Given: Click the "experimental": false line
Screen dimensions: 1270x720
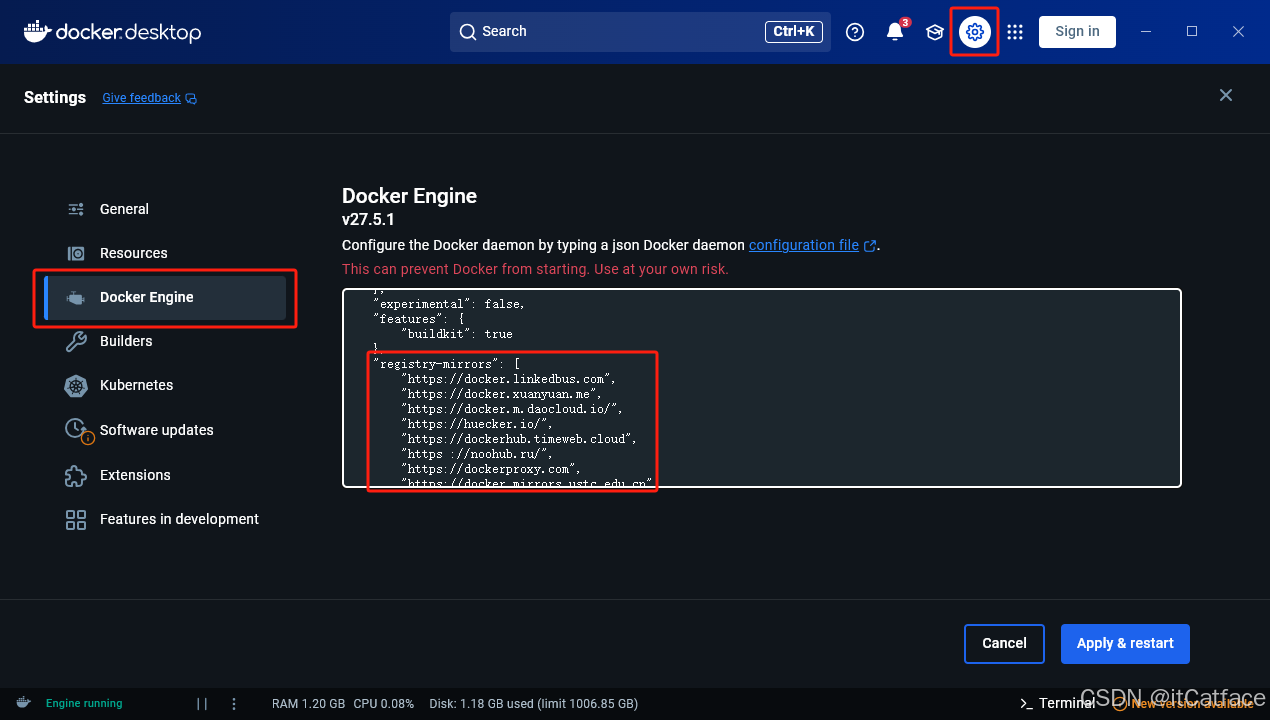Looking at the screenshot, I should tap(449, 304).
